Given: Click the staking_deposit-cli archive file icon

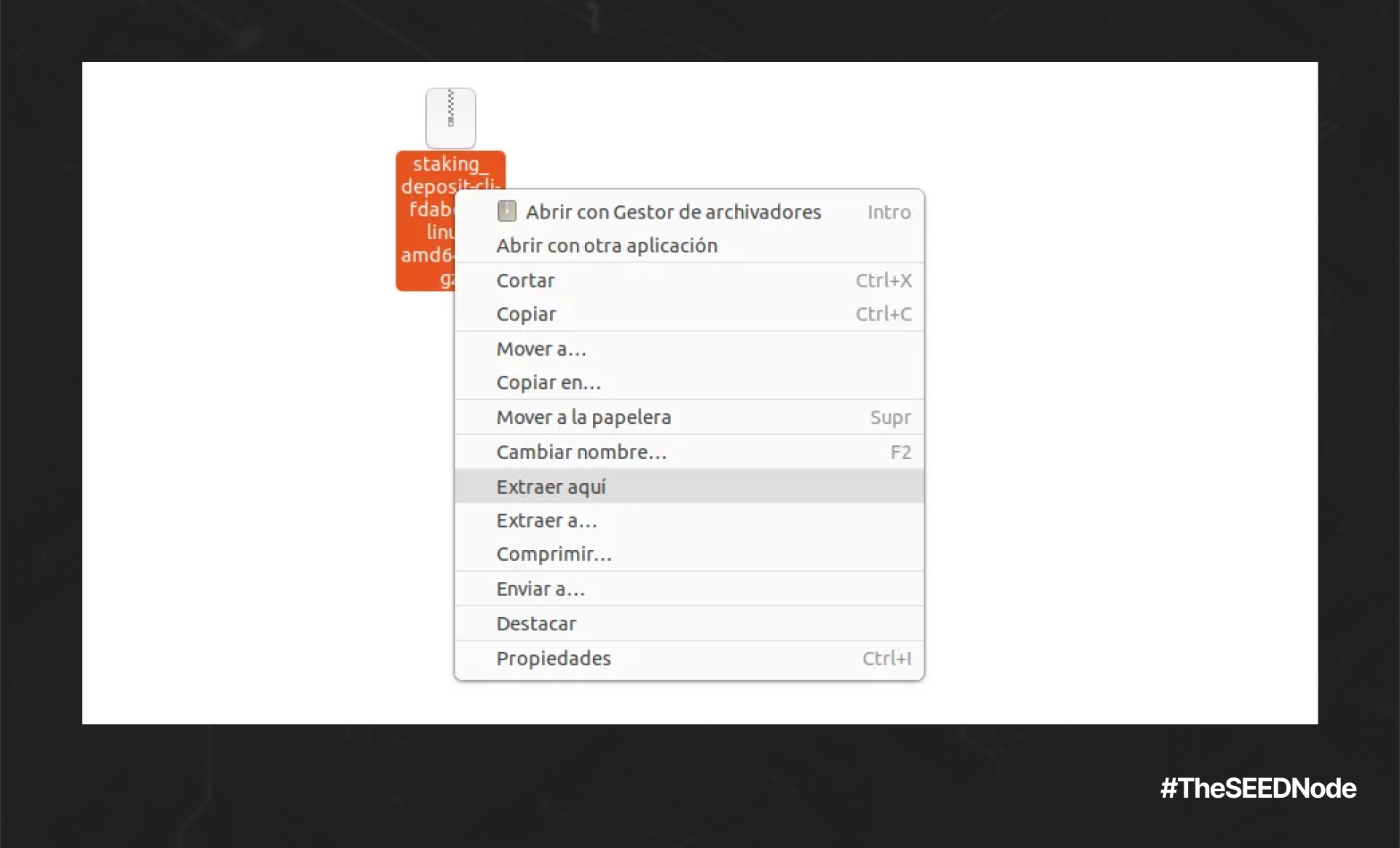Looking at the screenshot, I should pos(451,118).
